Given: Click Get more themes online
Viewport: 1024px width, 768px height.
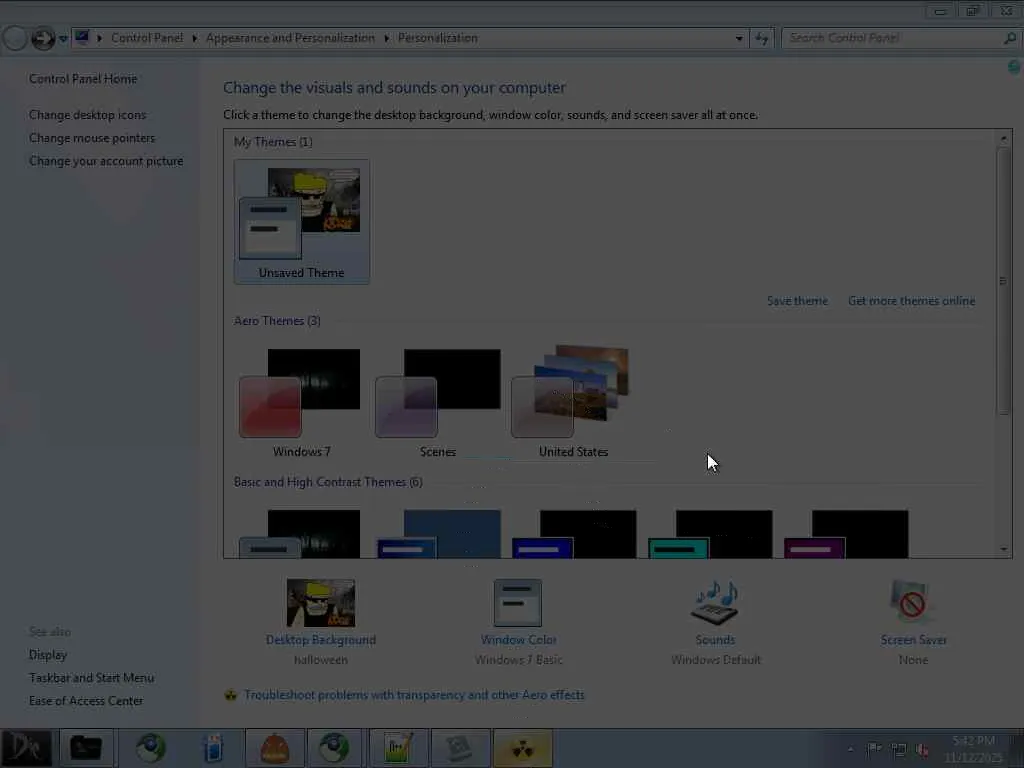Looking at the screenshot, I should [912, 301].
